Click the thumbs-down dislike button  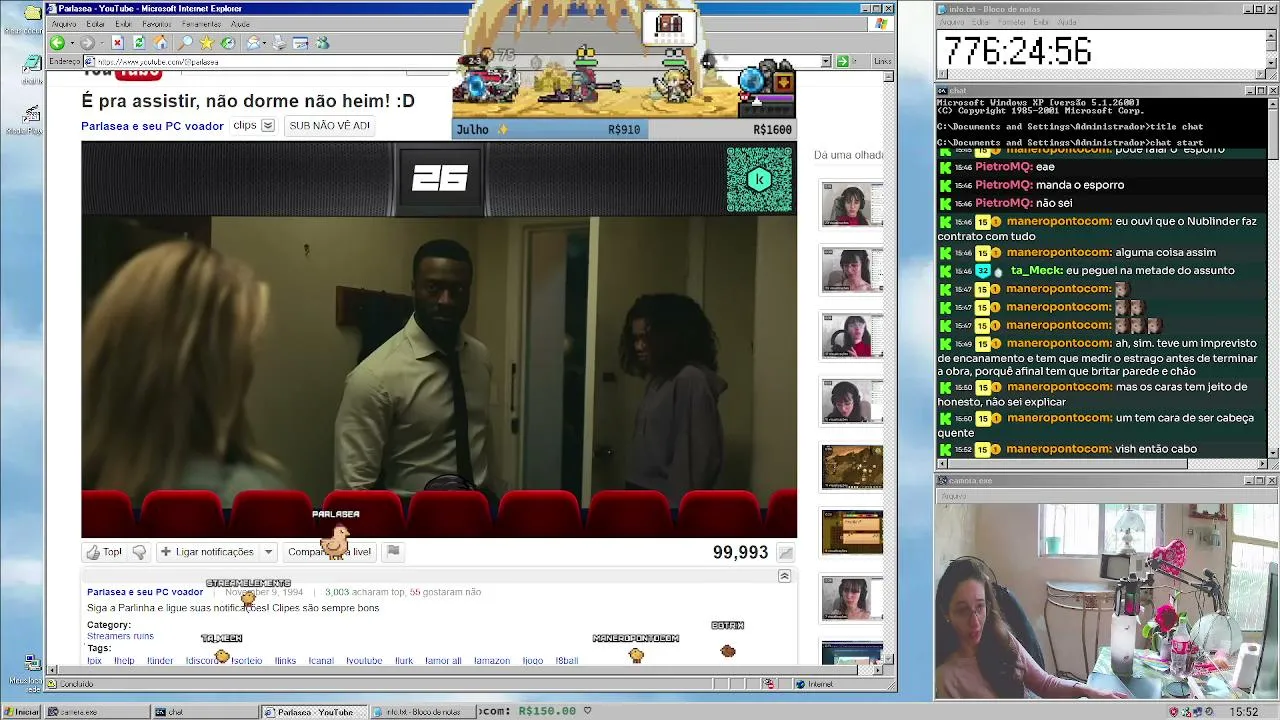[x=139, y=552]
